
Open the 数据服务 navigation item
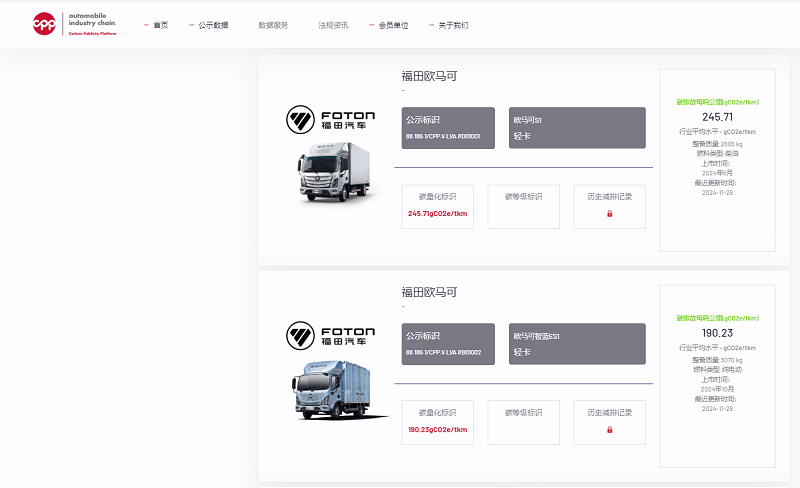[273, 25]
